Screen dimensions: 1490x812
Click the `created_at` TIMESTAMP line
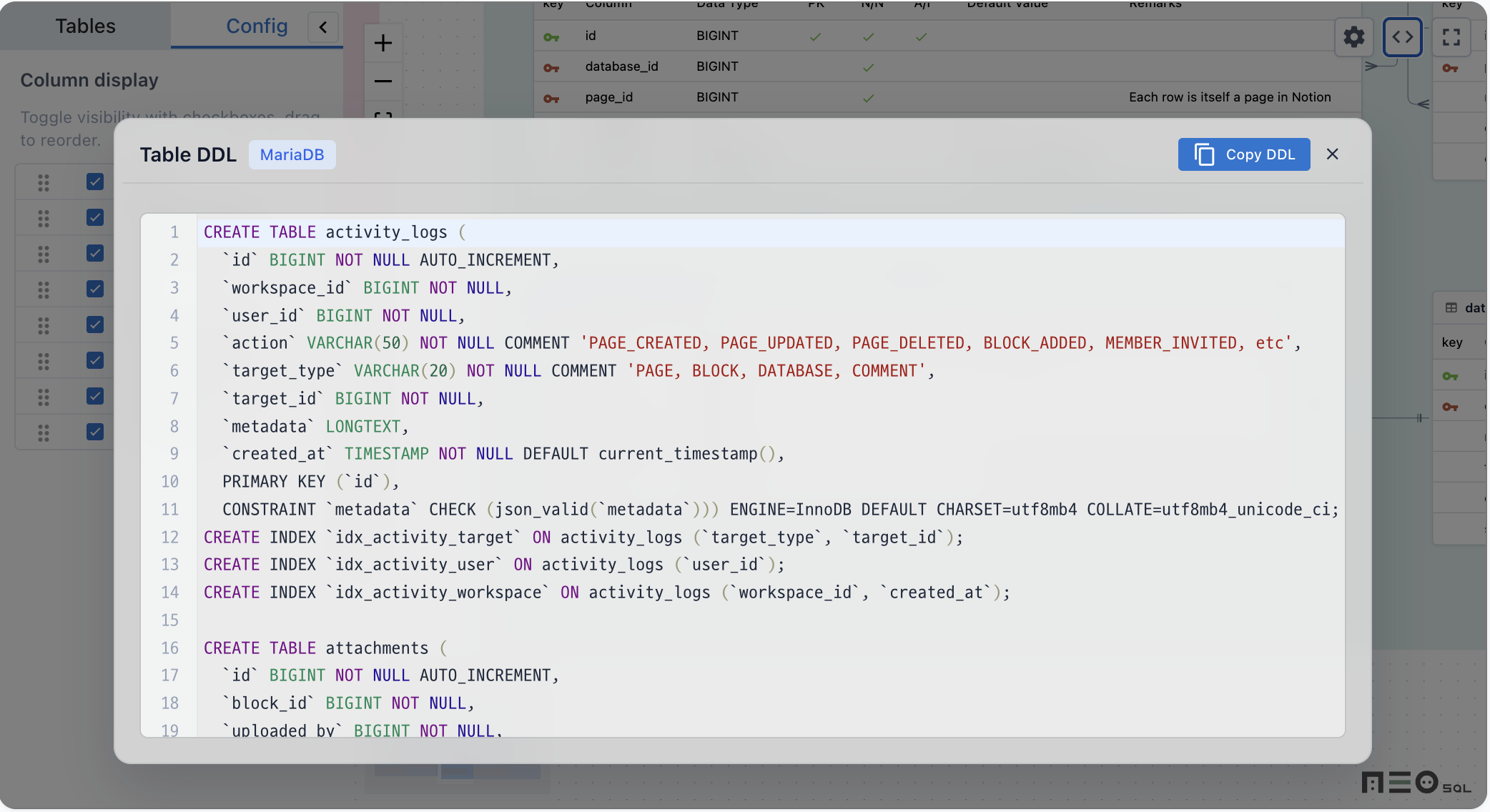(771, 454)
